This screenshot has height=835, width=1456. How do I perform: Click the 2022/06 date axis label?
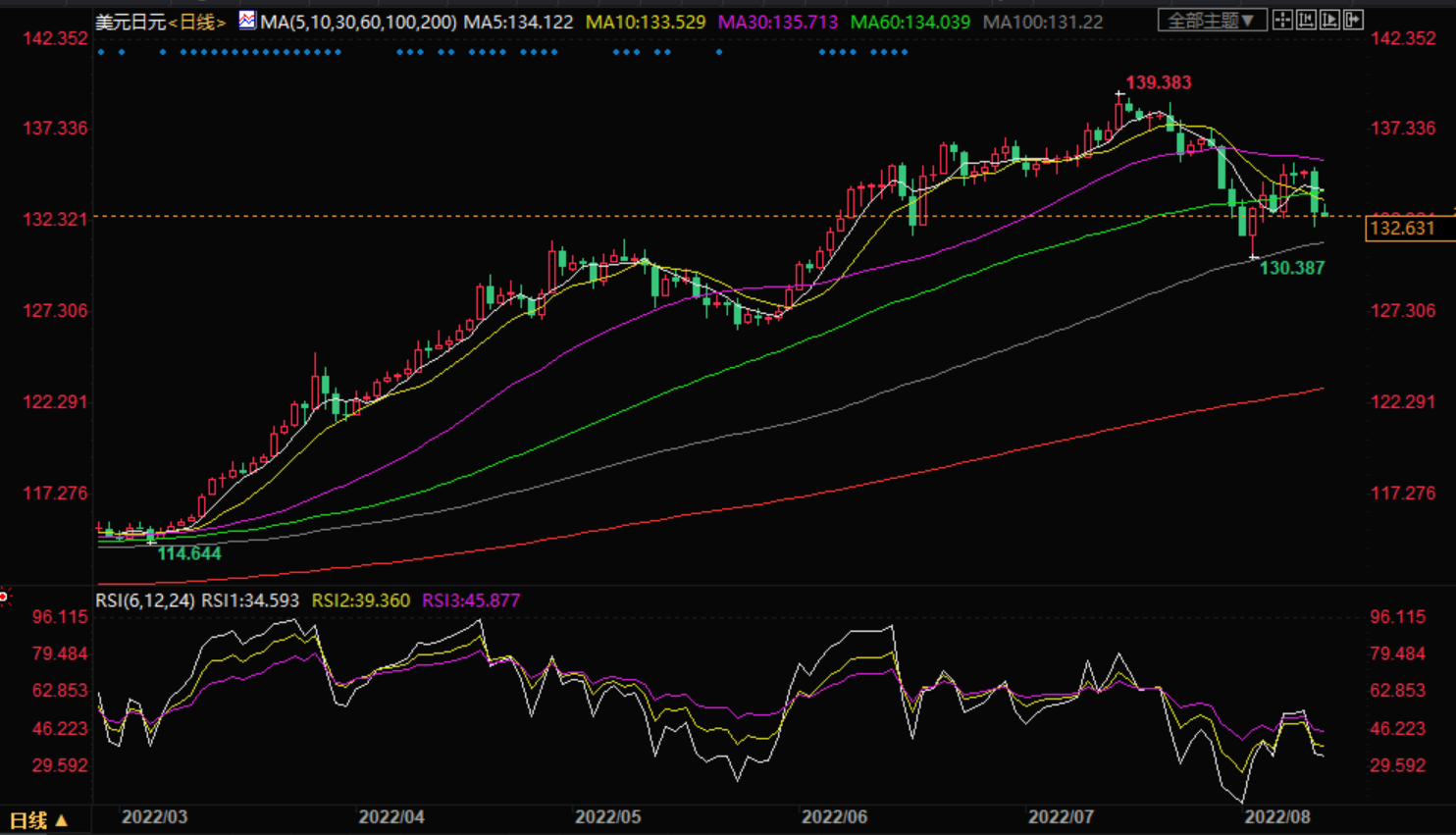tap(834, 817)
